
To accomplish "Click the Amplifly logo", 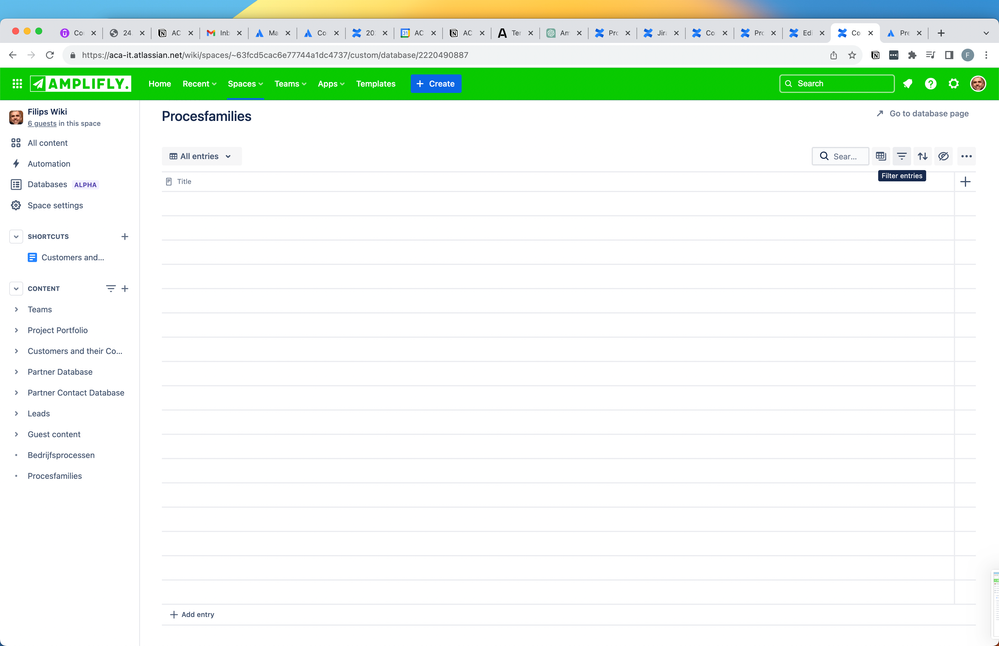I will [80, 83].
